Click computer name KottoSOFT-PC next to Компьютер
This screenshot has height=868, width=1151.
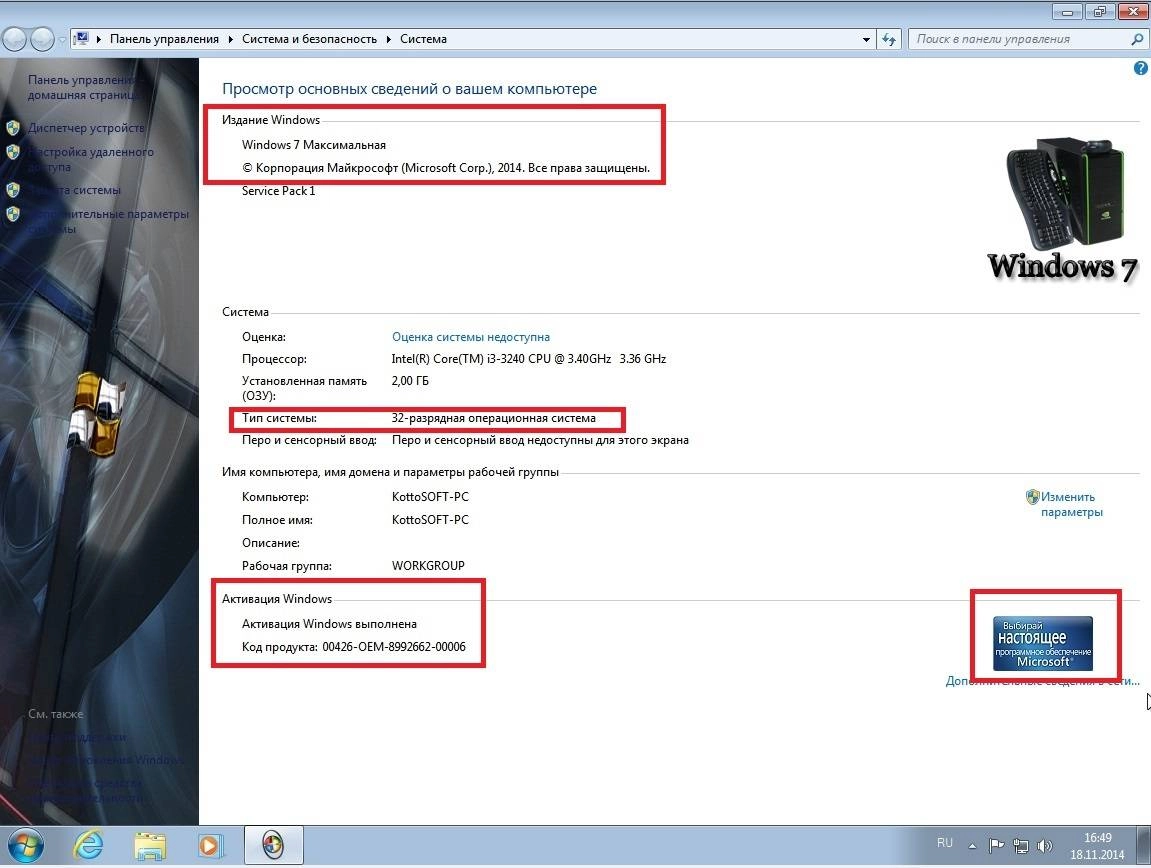coord(430,497)
